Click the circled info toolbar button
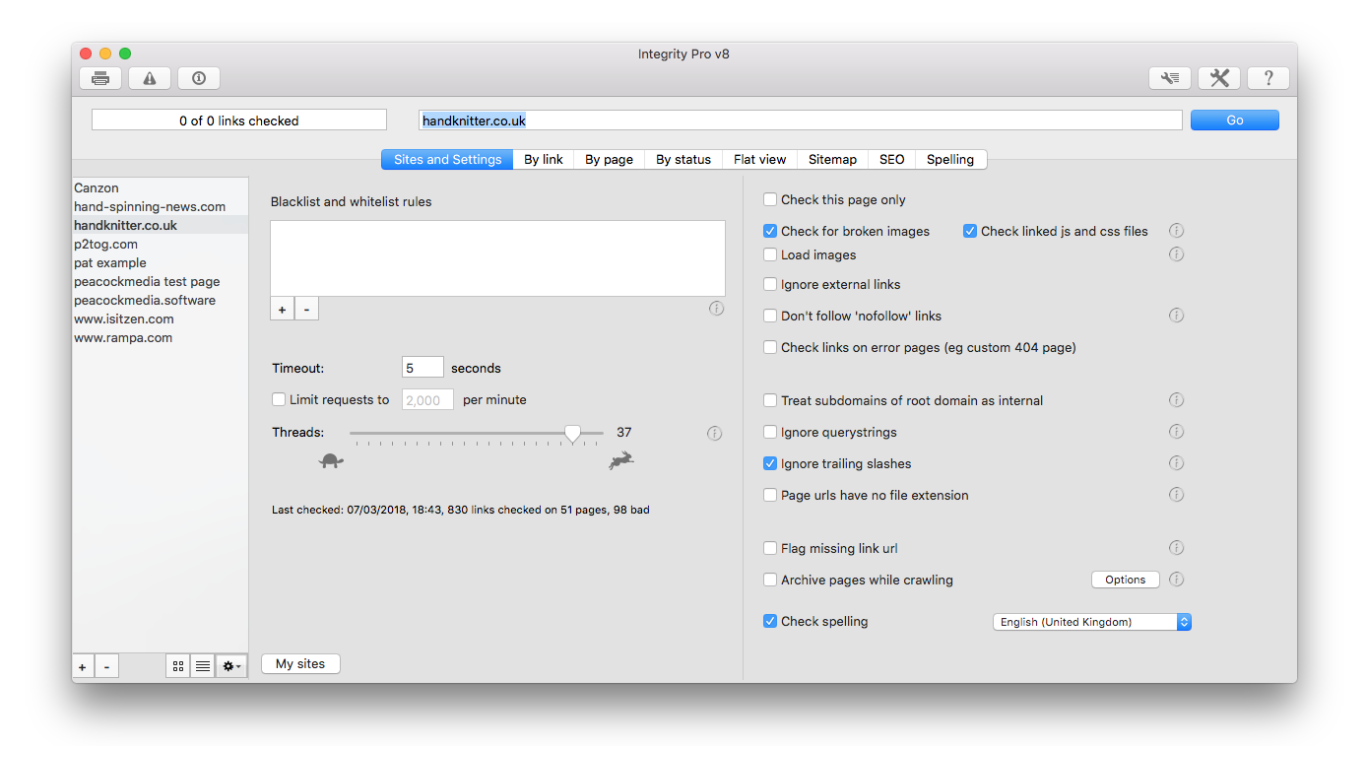This screenshot has width=1366, height=768. tap(198, 78)
